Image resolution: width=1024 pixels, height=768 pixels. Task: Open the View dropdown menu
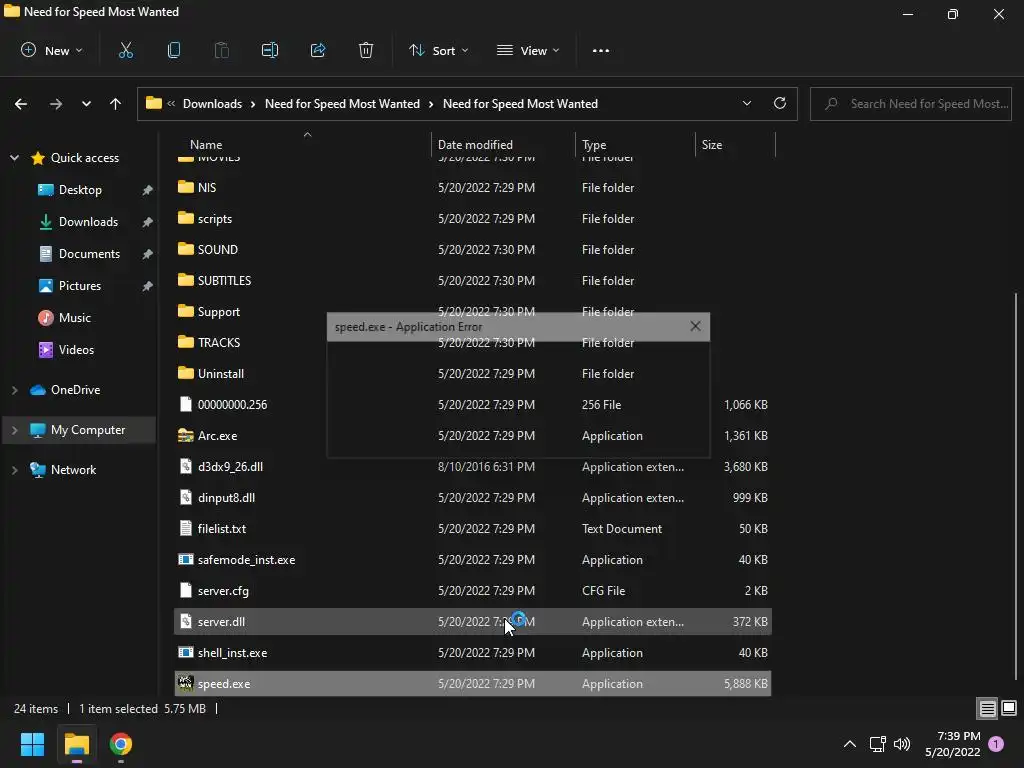pos(528,50)
